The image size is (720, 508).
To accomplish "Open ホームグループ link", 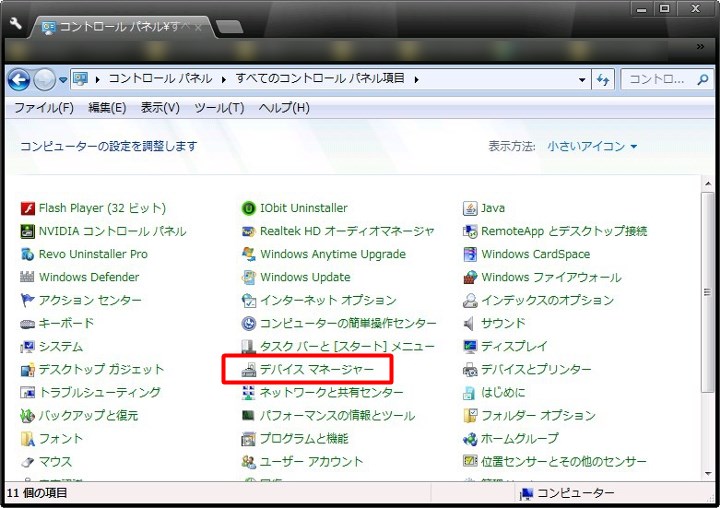I will tap(520, 439).
